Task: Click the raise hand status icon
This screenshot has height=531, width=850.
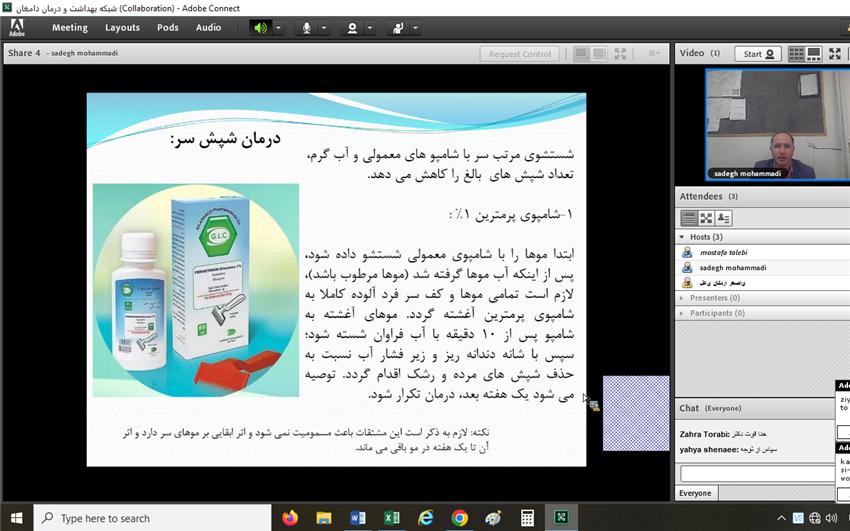Action: tap(398, 28)
